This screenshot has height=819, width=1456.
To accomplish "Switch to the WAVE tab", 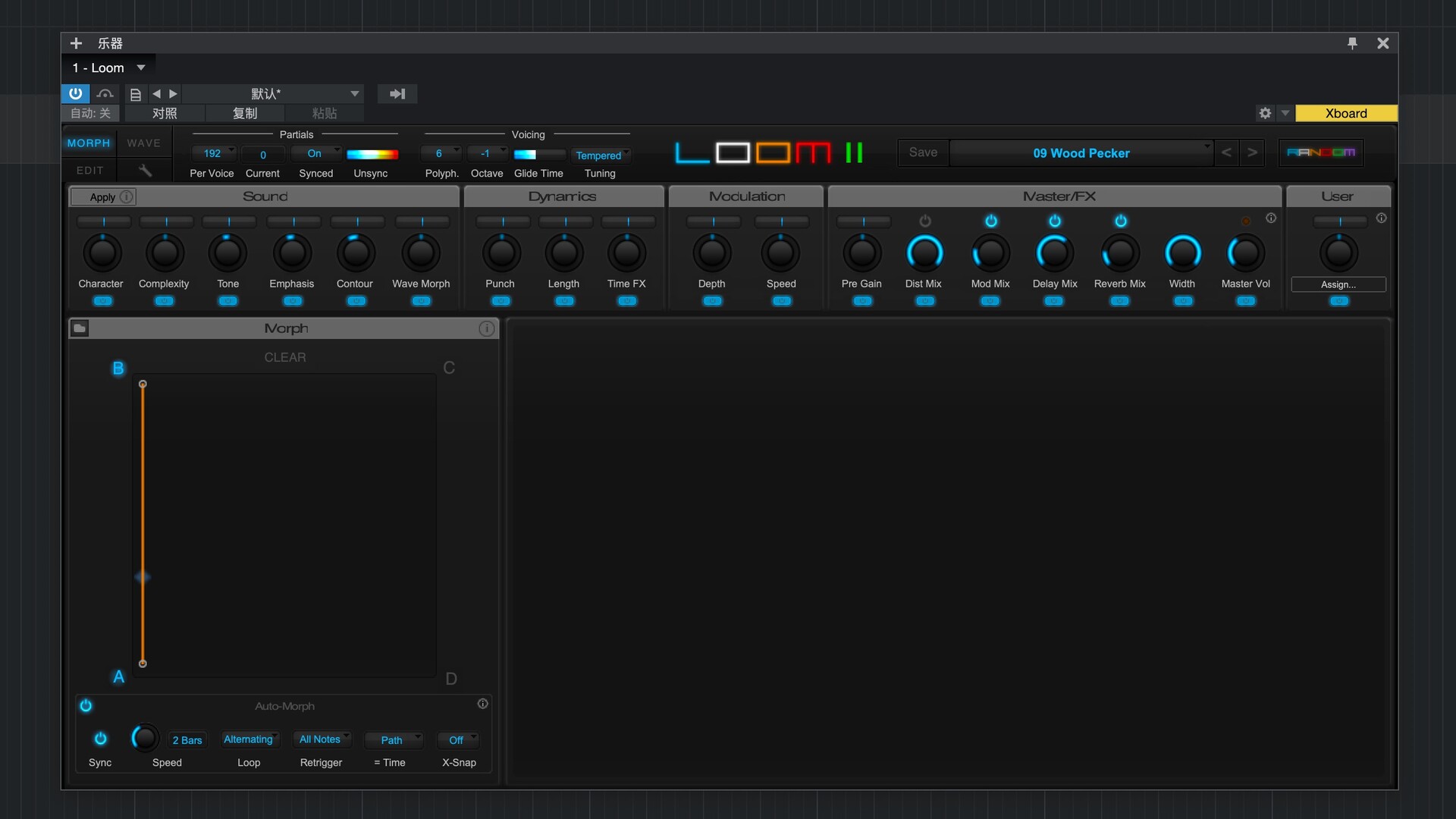I will (143, 143).
